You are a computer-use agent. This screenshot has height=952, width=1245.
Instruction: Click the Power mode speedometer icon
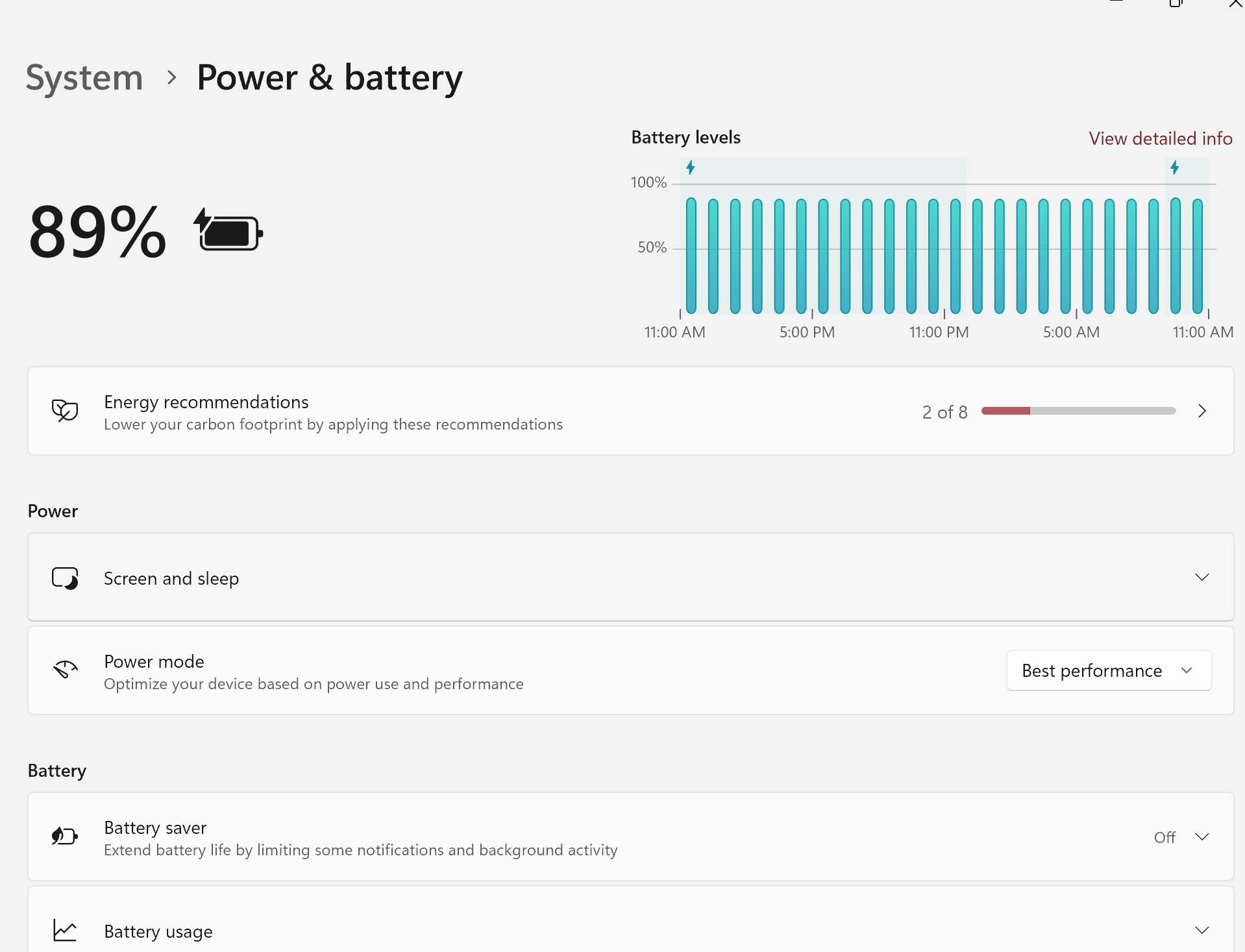tap(64, 669)
